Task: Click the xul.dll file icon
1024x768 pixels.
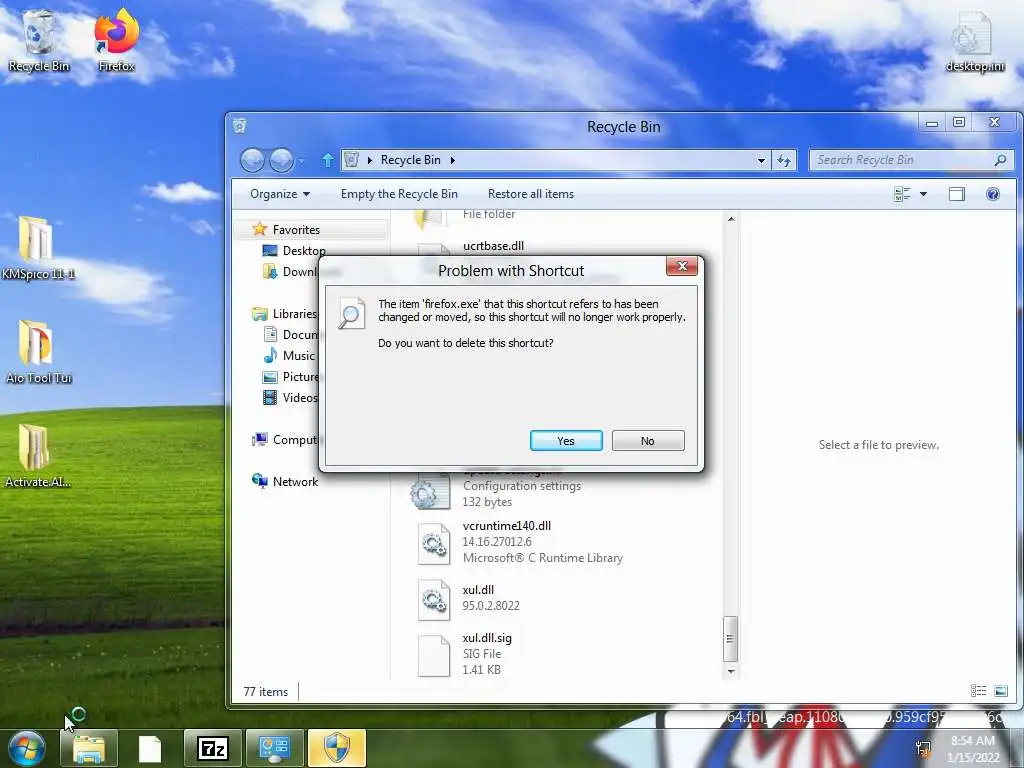Action: tap(434, 600)
